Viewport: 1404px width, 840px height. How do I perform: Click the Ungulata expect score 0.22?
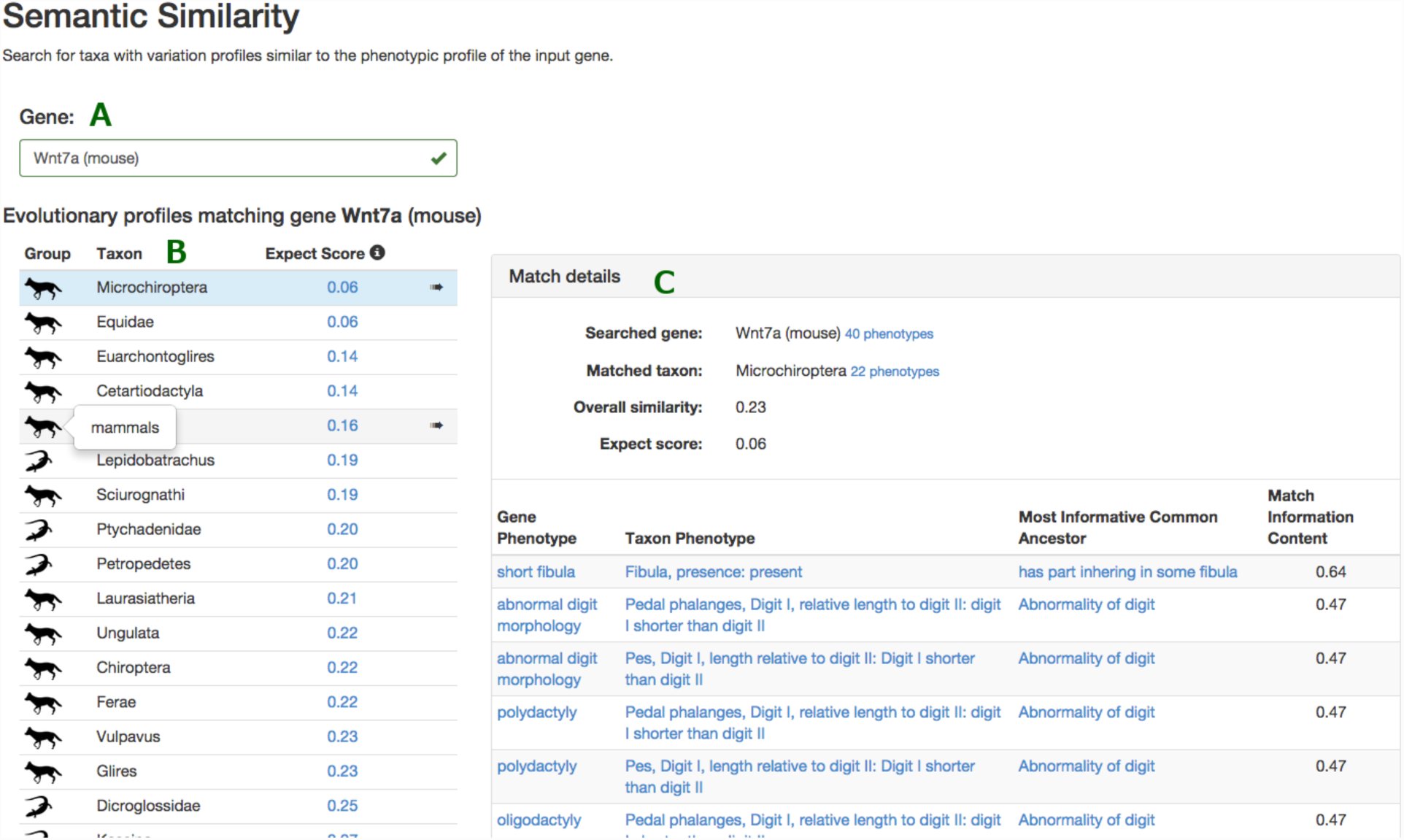click(x=342, y=633)
